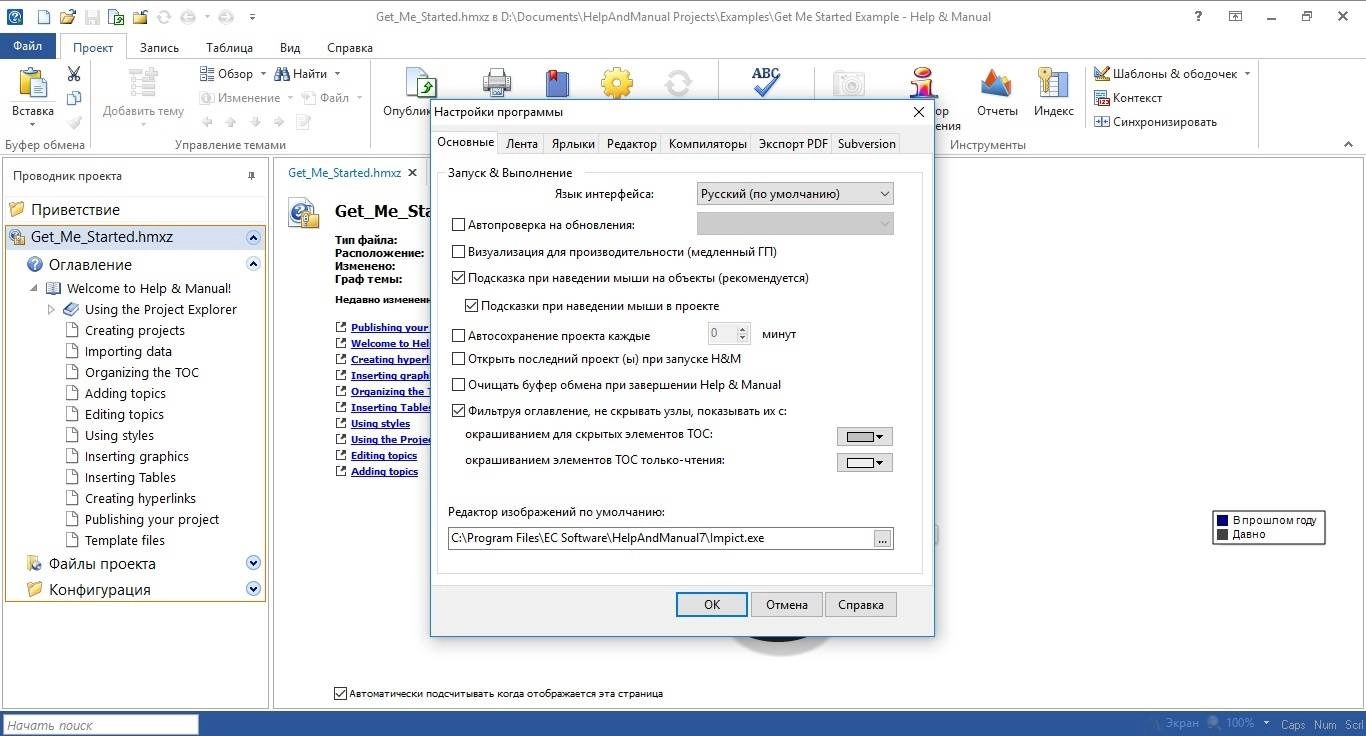Open the interface language (Русский) dropdown
Viewport: 1366px width, 736px height.
[x=795, y=194]
